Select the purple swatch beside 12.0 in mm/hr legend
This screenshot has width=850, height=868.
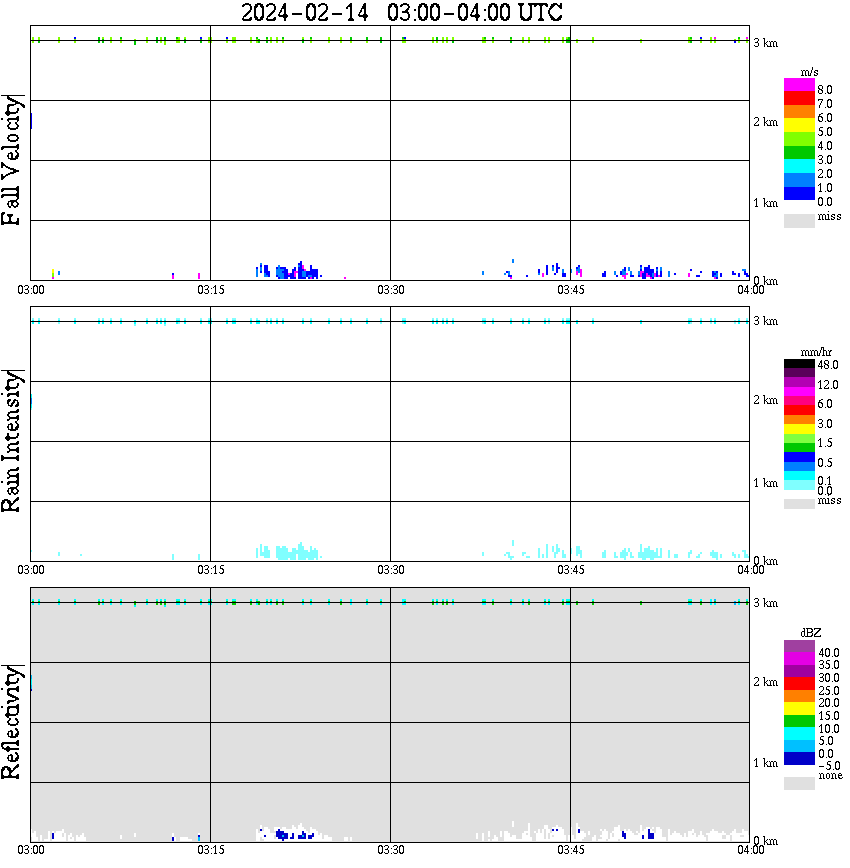pos(799,383)
